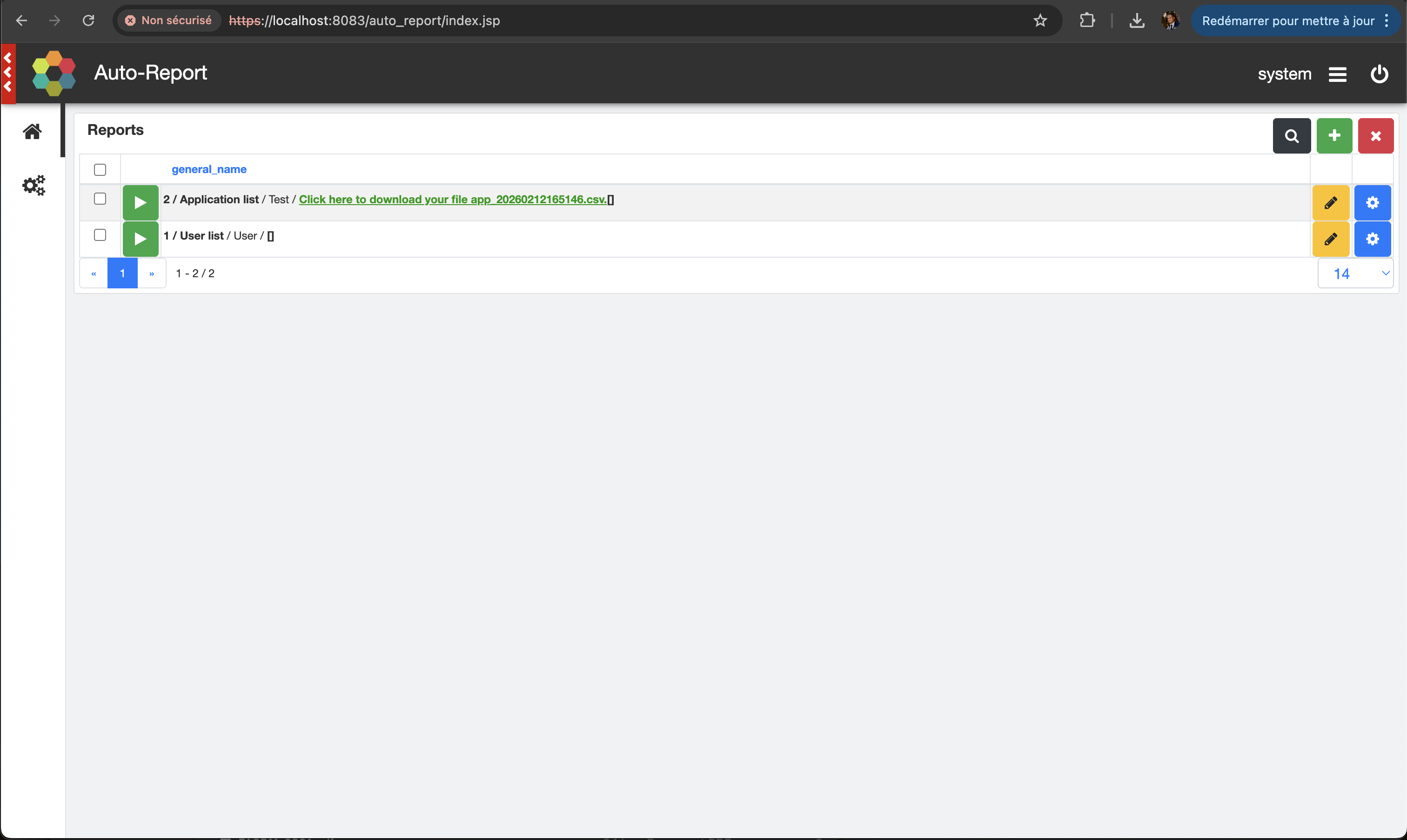Edit the Application list report with pencil
The width and height of the screenshot is (1407, 840).
(x=1331, y=203)
